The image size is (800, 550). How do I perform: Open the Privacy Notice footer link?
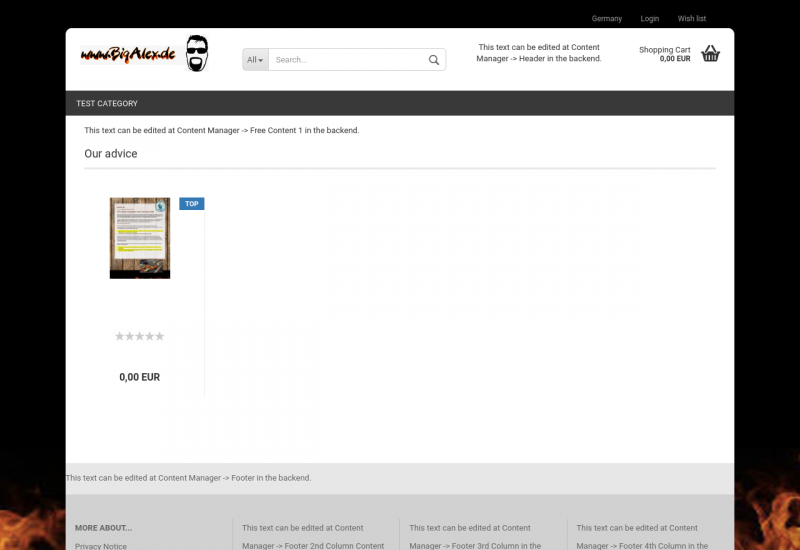tap(101, 546)
